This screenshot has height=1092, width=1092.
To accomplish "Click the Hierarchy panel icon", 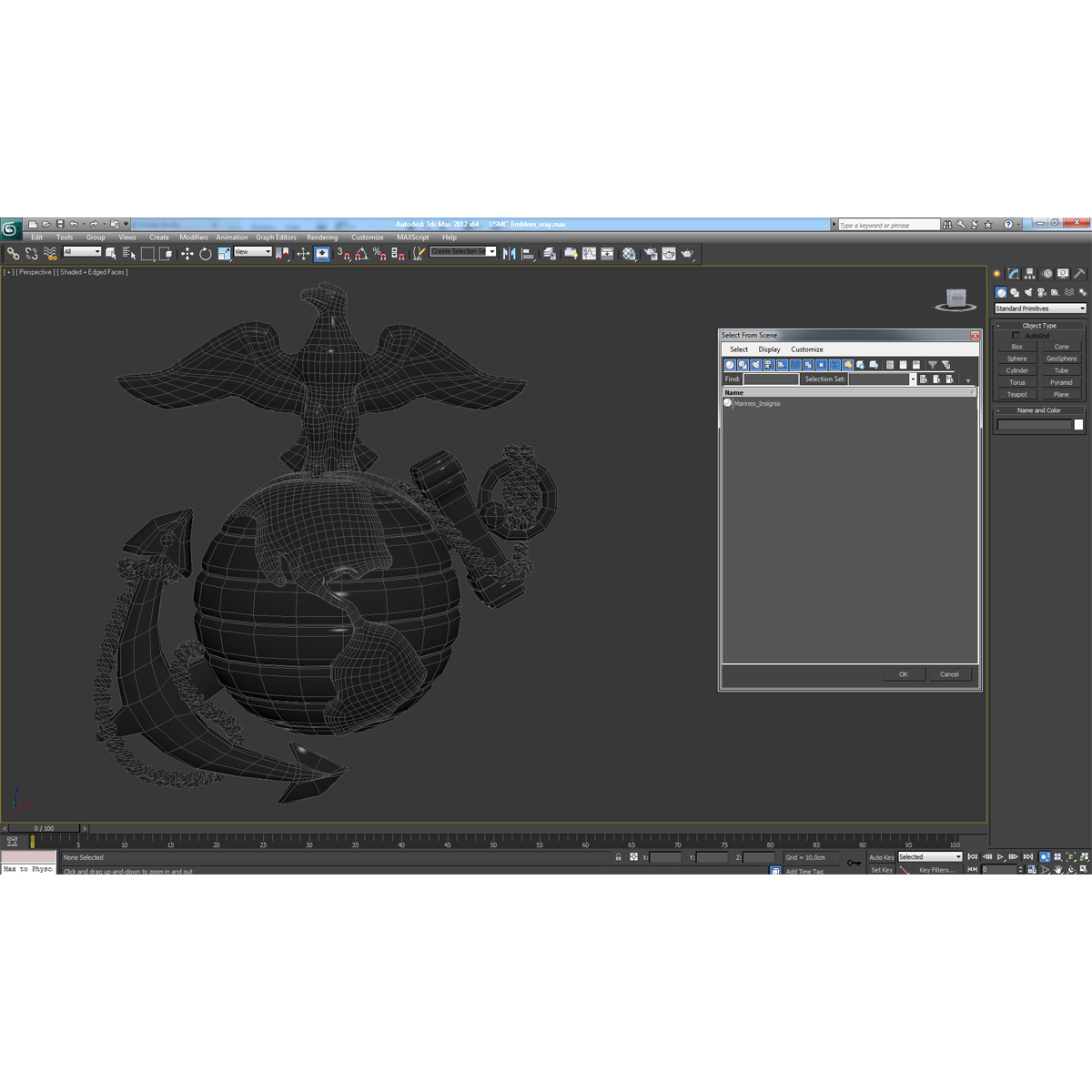I will pyautogui.click(x=1029, y=273).
